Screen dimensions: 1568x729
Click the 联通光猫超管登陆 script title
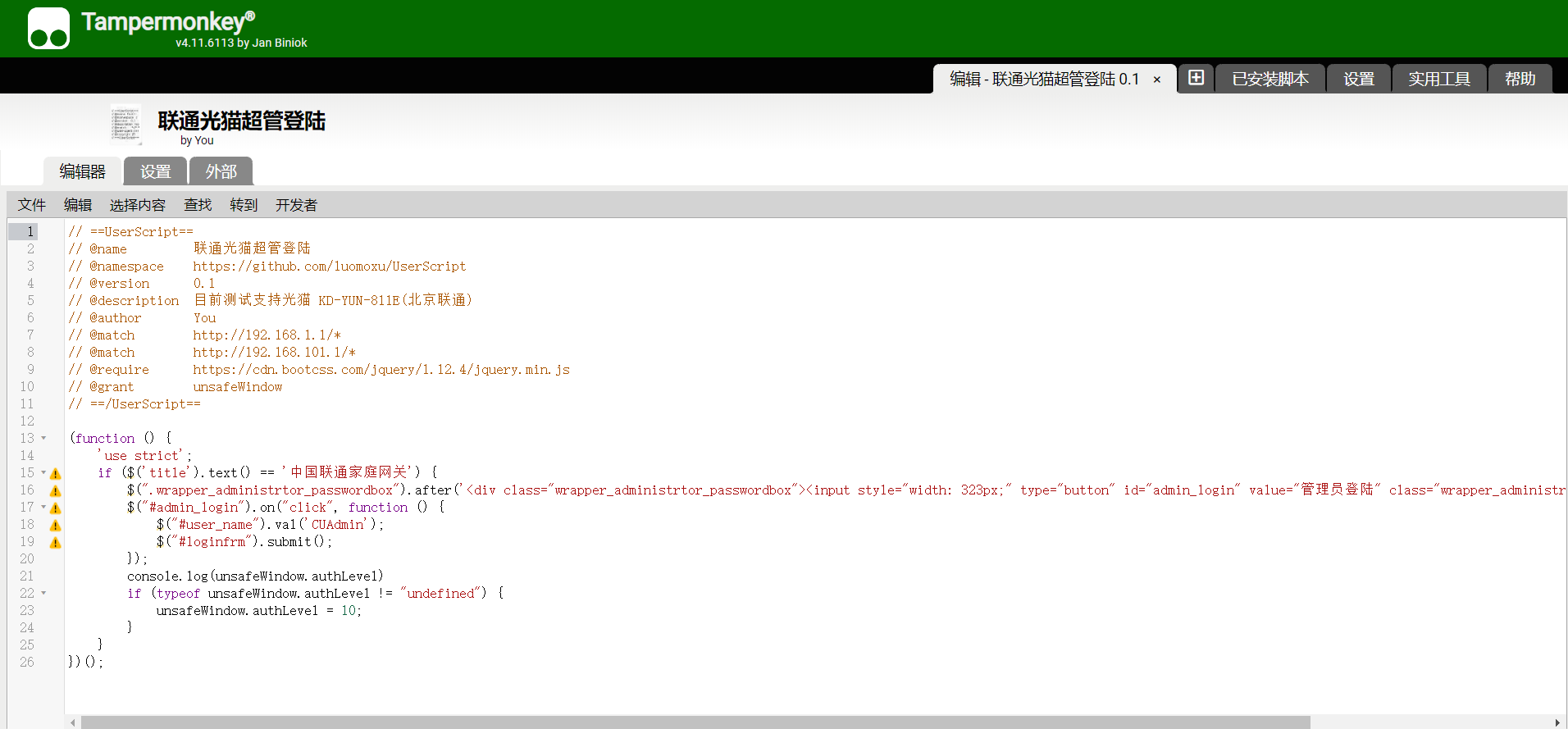242,121
